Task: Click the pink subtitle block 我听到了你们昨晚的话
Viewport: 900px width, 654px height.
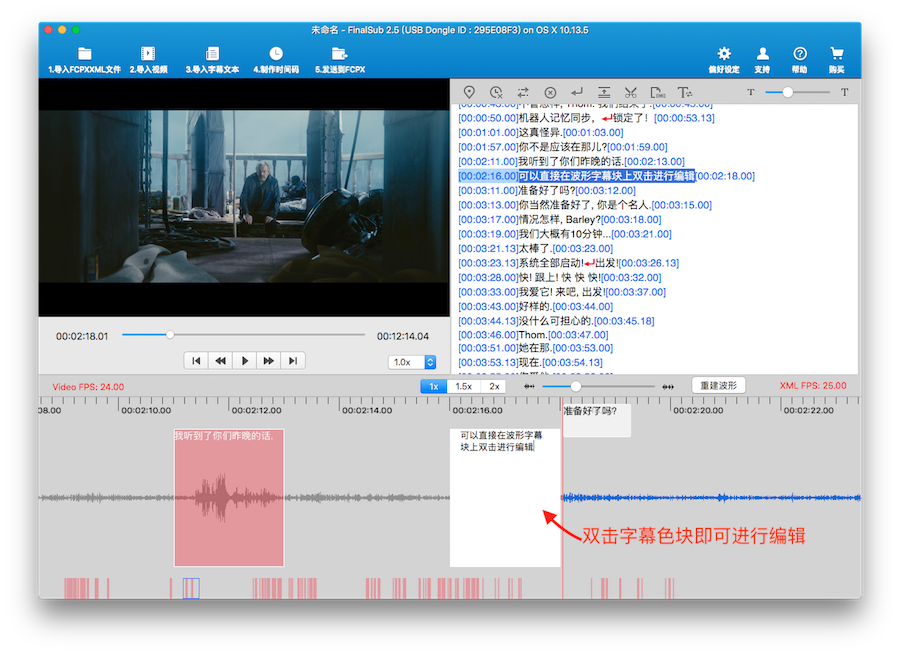Action: (x=229, y=498)
